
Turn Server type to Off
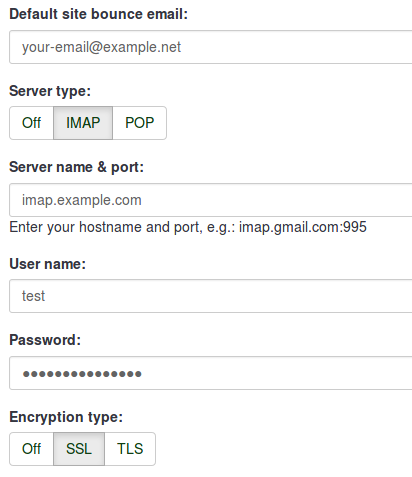tap(31, 123)
